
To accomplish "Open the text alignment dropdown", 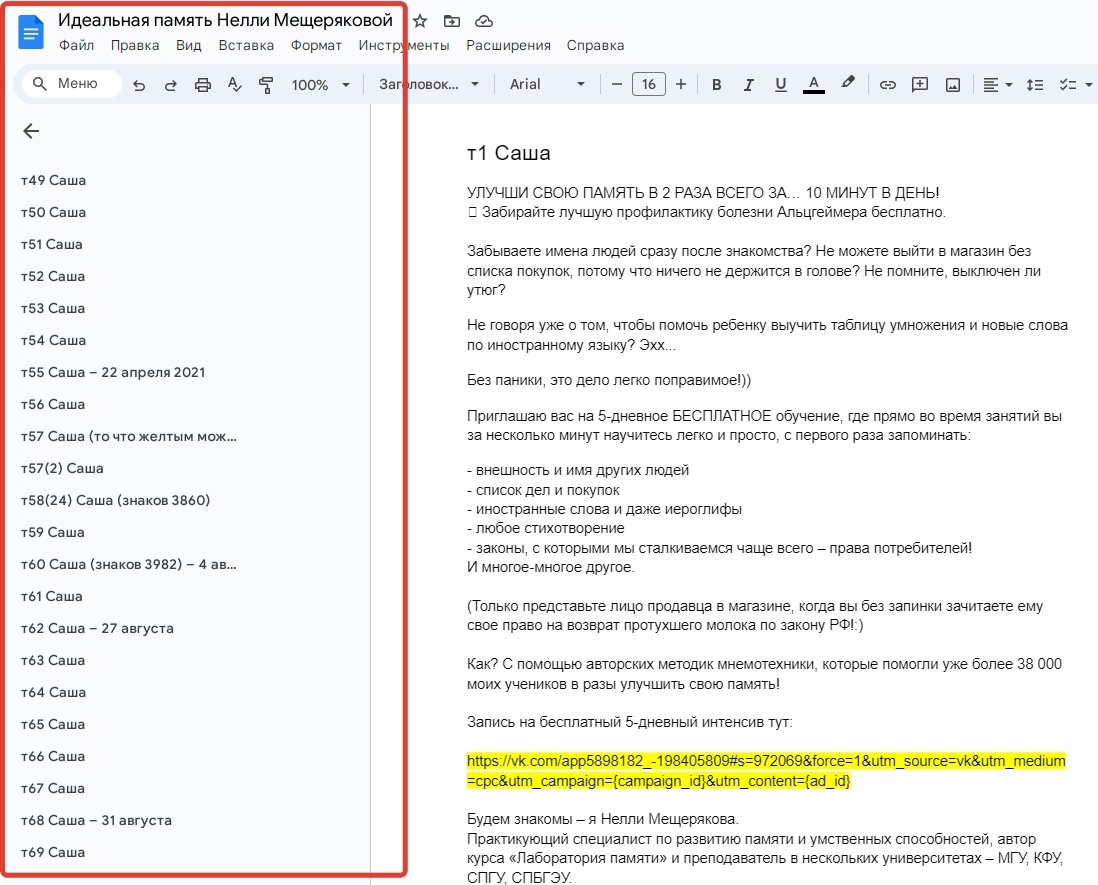I will tap(998, 85).
